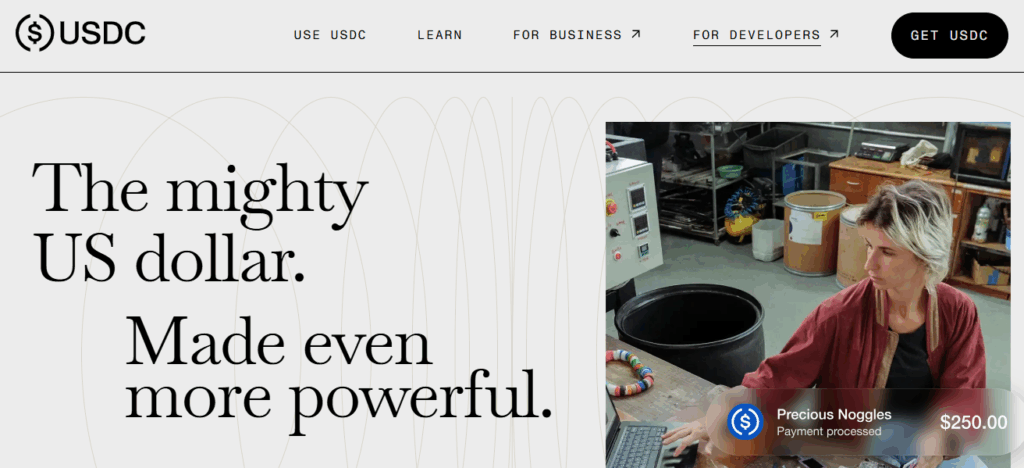
Task: Open the USE USDC menu item
Action: coord(330,35)
